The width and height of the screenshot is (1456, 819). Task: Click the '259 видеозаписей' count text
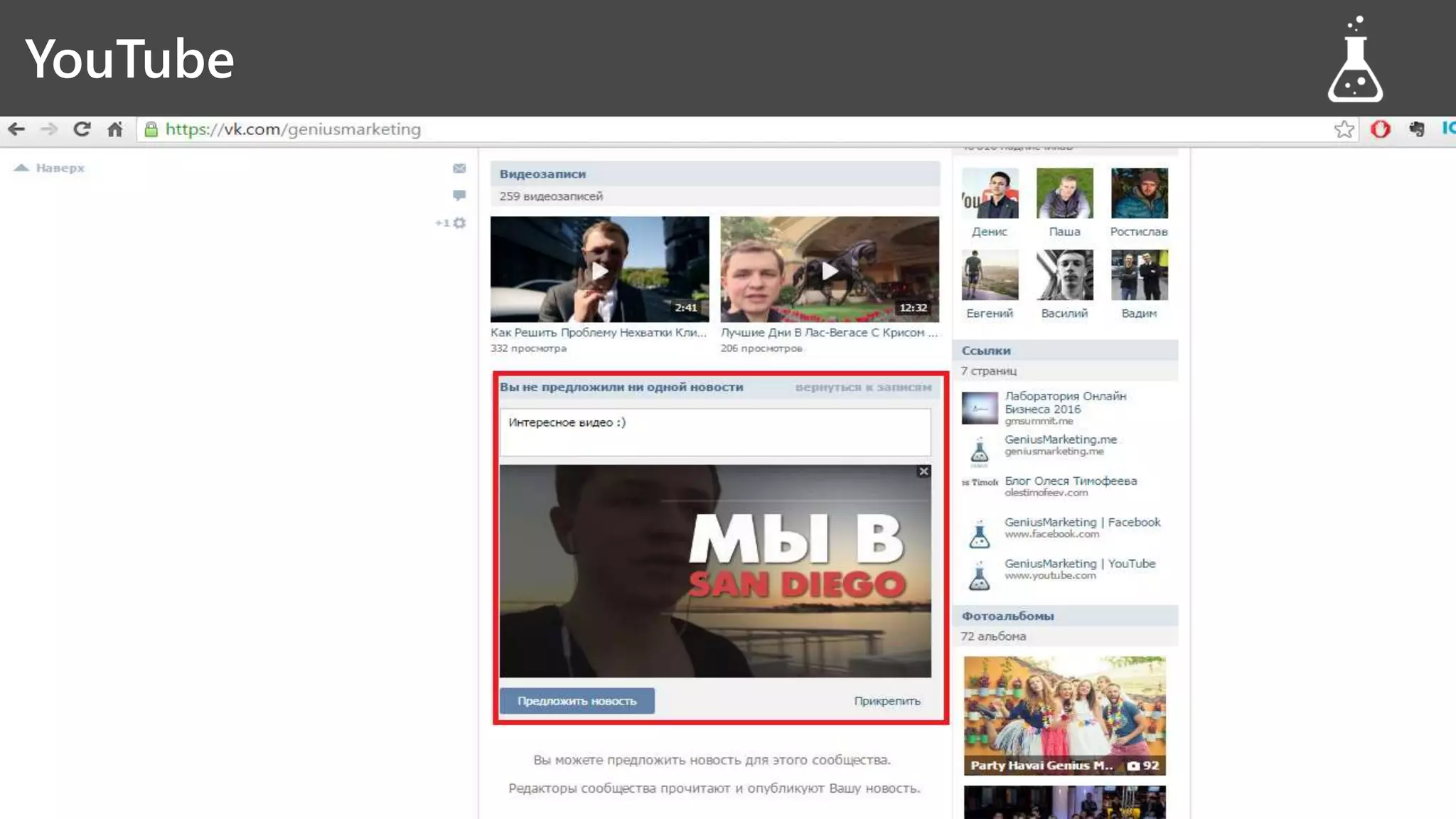point(551,196)
